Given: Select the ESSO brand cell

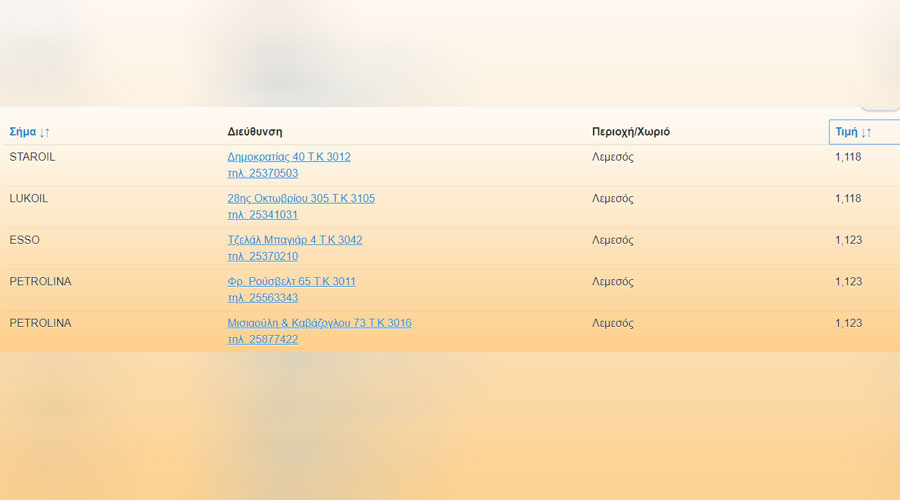Looking at the screenshot, I should coord(25,240).
